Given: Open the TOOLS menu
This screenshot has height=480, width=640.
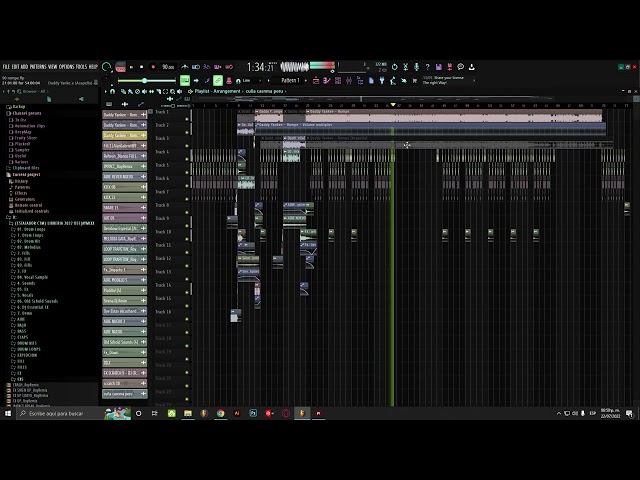Looking at the screenshot, I should (81, 67).
